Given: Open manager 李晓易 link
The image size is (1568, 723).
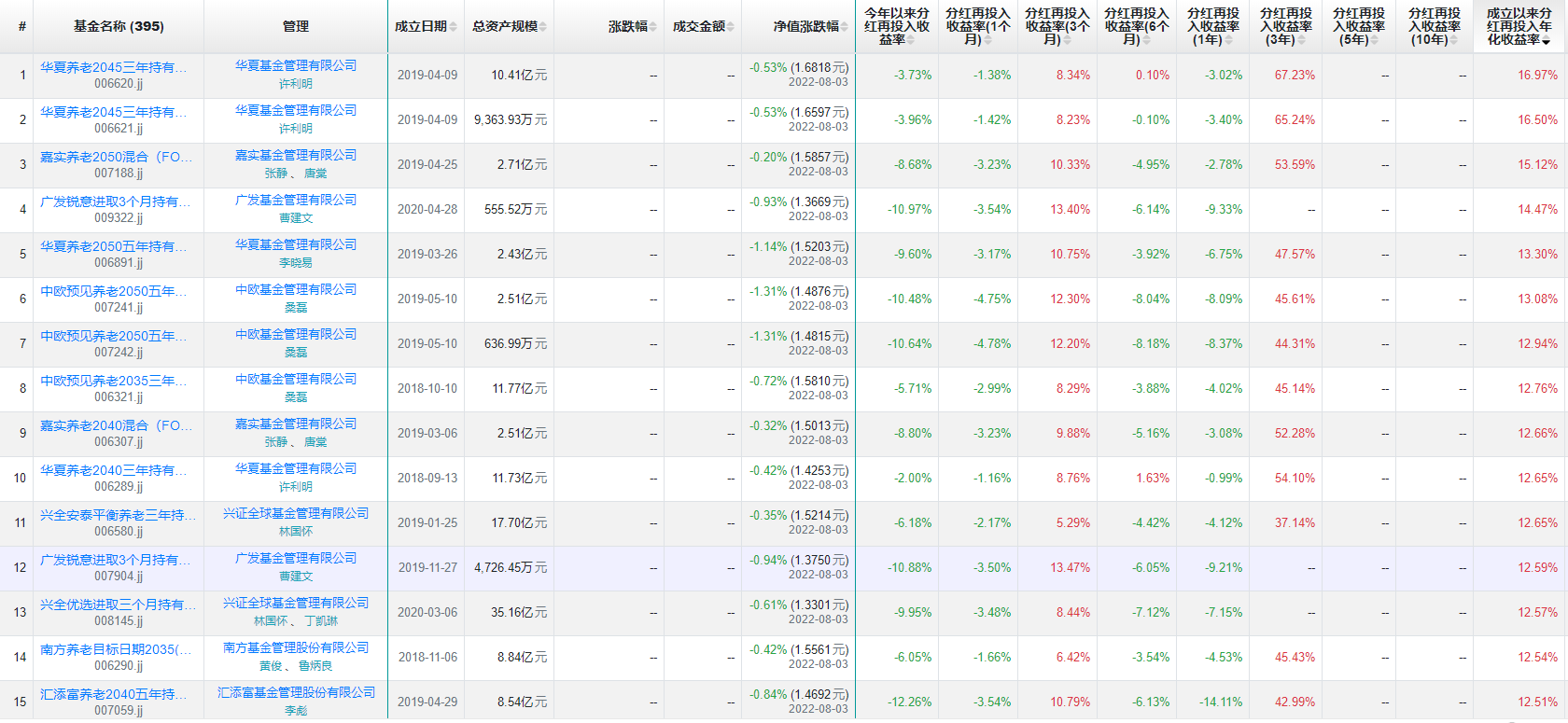Looking at the screenshot, I should point(296,263).
